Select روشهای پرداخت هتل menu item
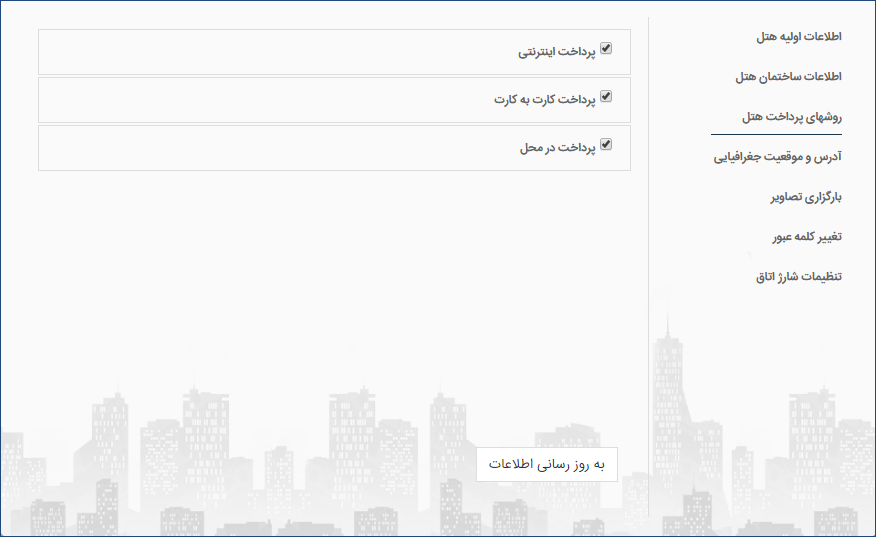Image resolution: width=876 pixels, height=537 pixels. (792, 117)
